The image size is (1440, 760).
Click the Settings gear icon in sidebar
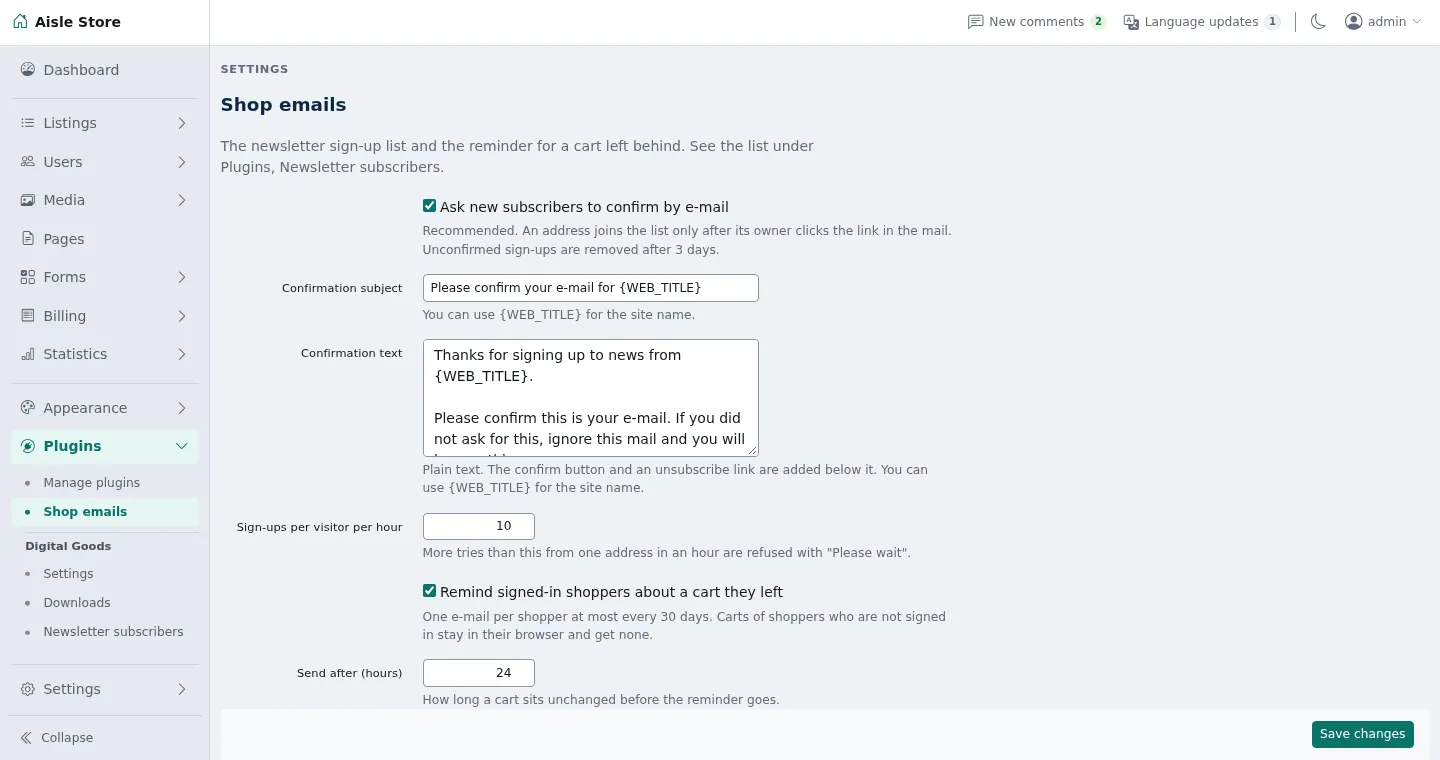pos(28,689)
